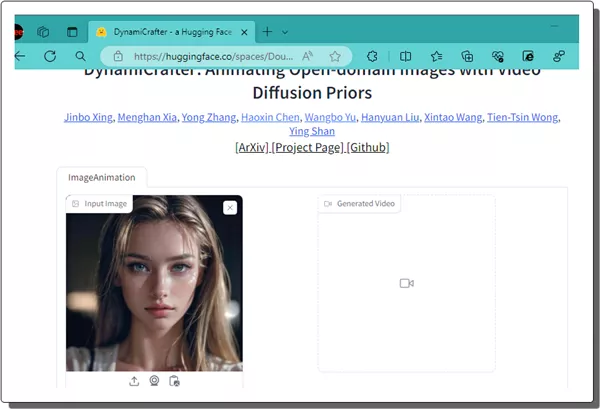Add this page to favorites star
The image size is (600, 409).
click(x=335, y=56)
